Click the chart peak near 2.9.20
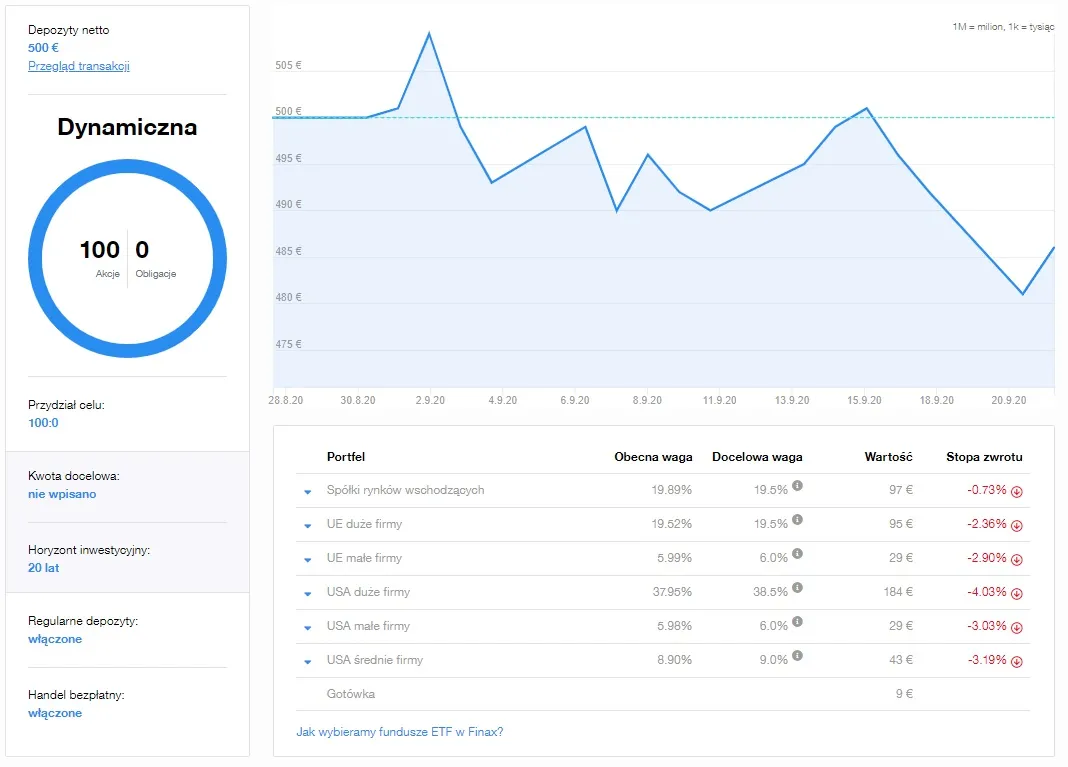The image size is (1068, 767). [x=429, y=33]
